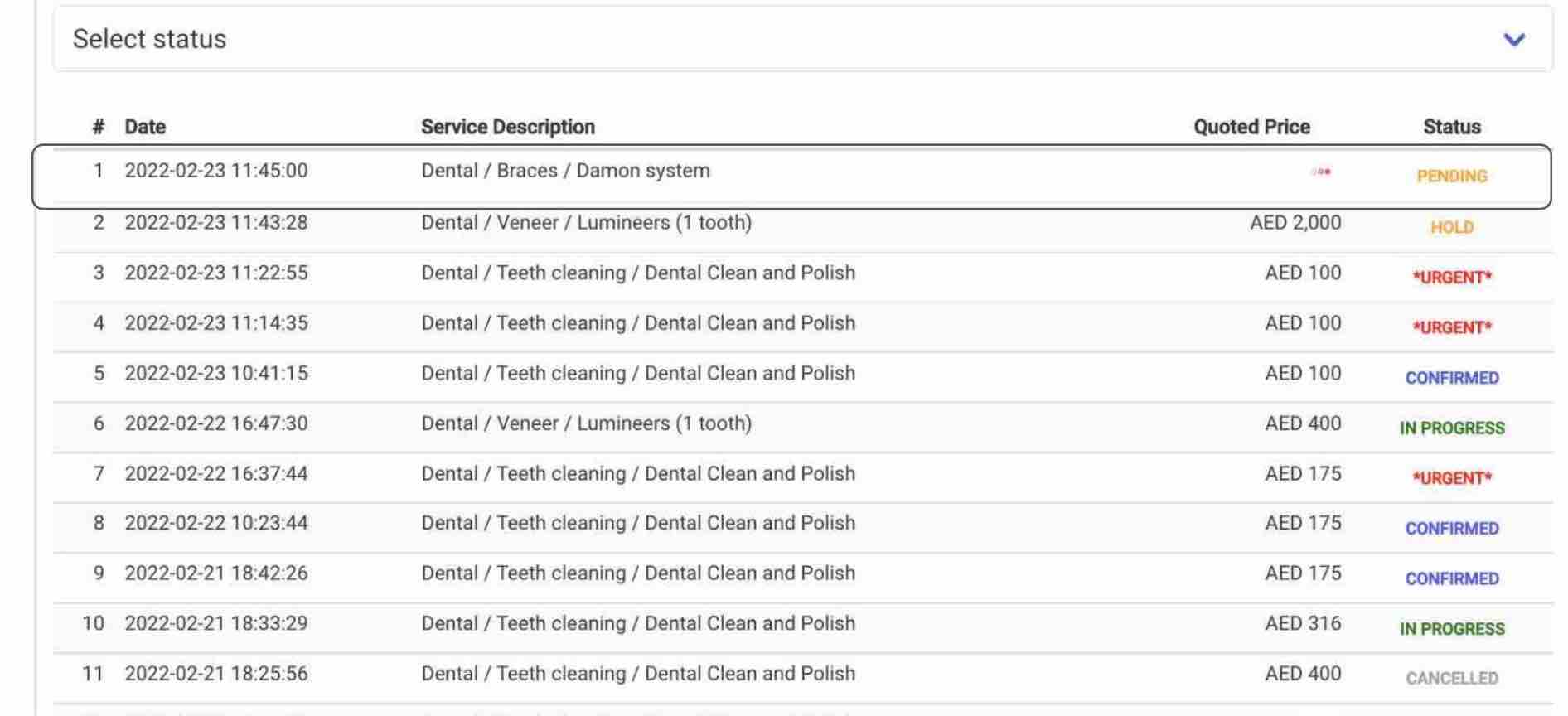Select row 7 dated 2022-02-22 16:37:44
The image size is (1568, 716).
pyautogui.click(x=803, y=477)
